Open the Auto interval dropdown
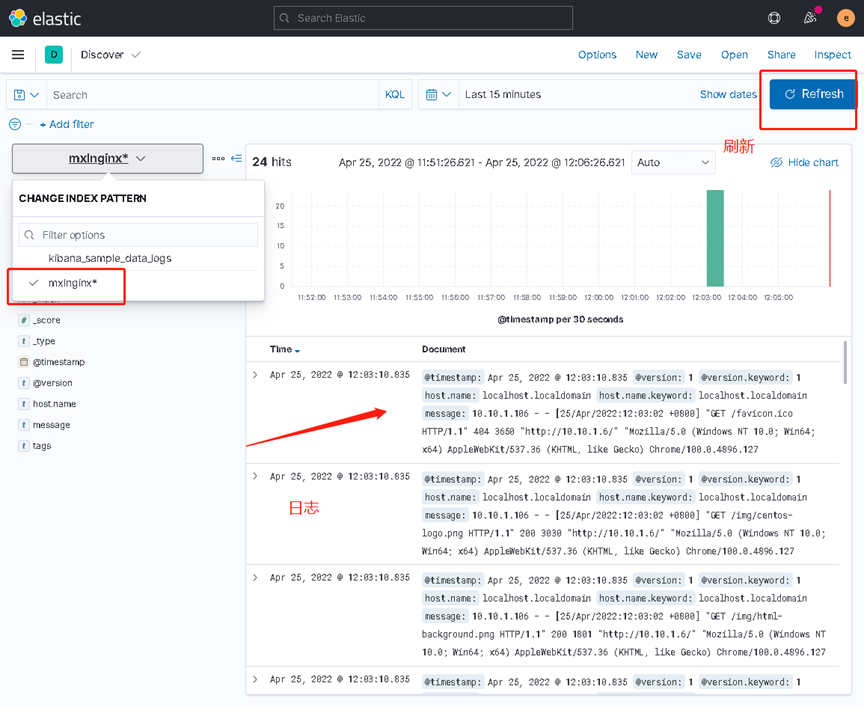864x707 pixels. click(673, 163)
